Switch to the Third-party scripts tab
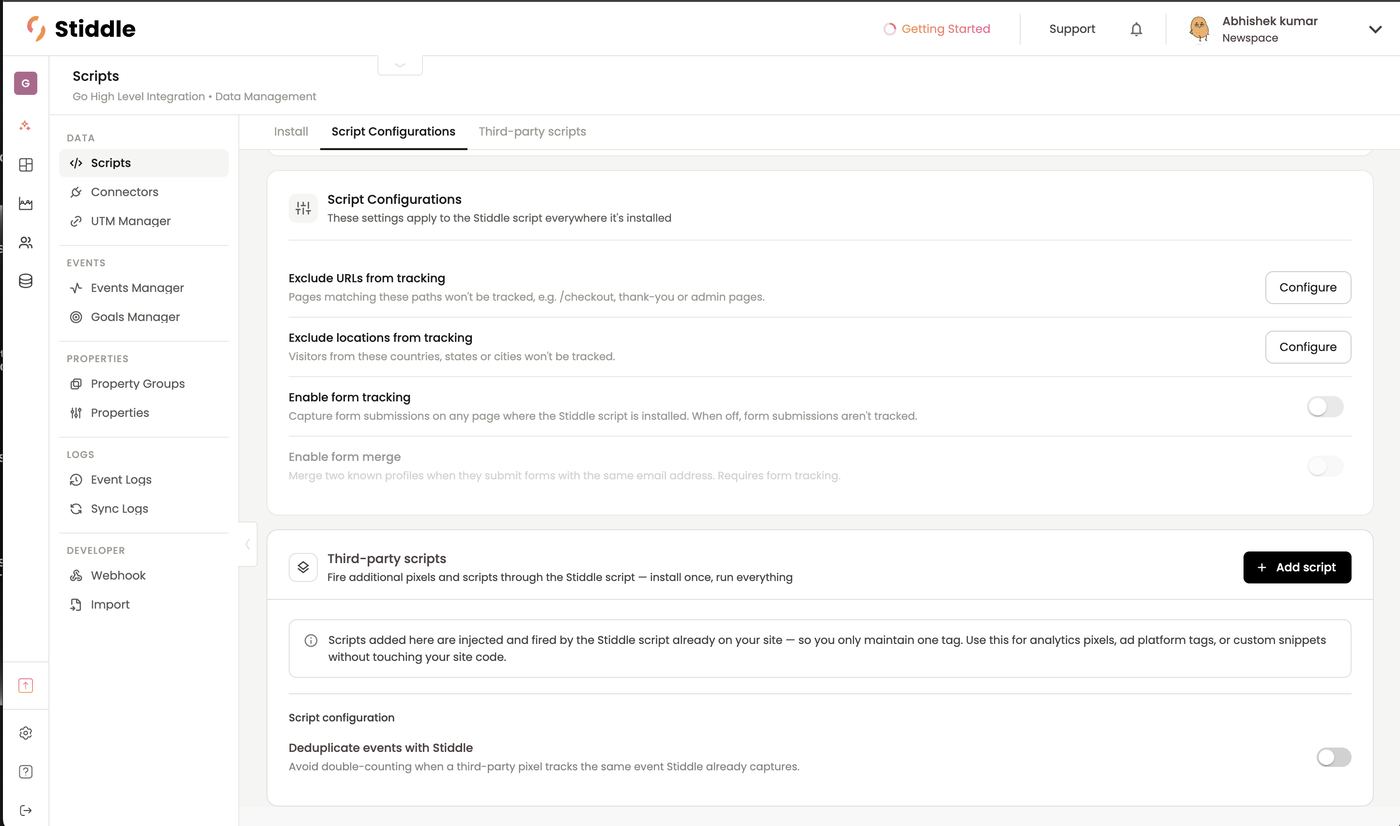This screenshot has height=826, width=1400. pos(532,132)
